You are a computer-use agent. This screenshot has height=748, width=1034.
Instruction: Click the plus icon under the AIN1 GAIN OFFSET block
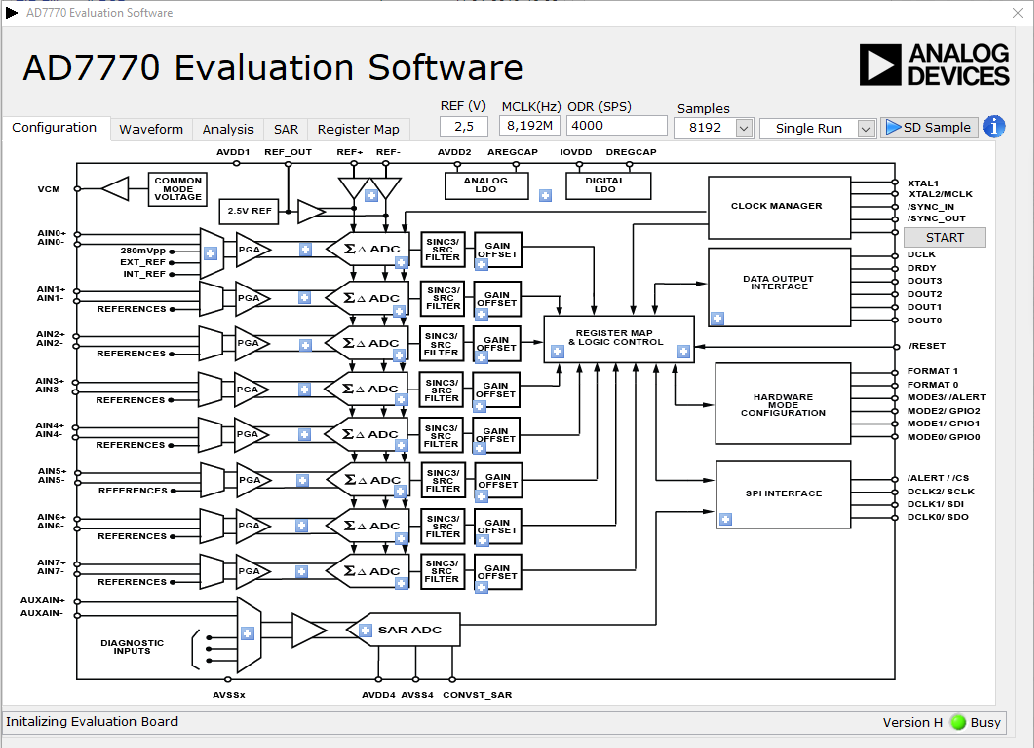tap(481, 314)
